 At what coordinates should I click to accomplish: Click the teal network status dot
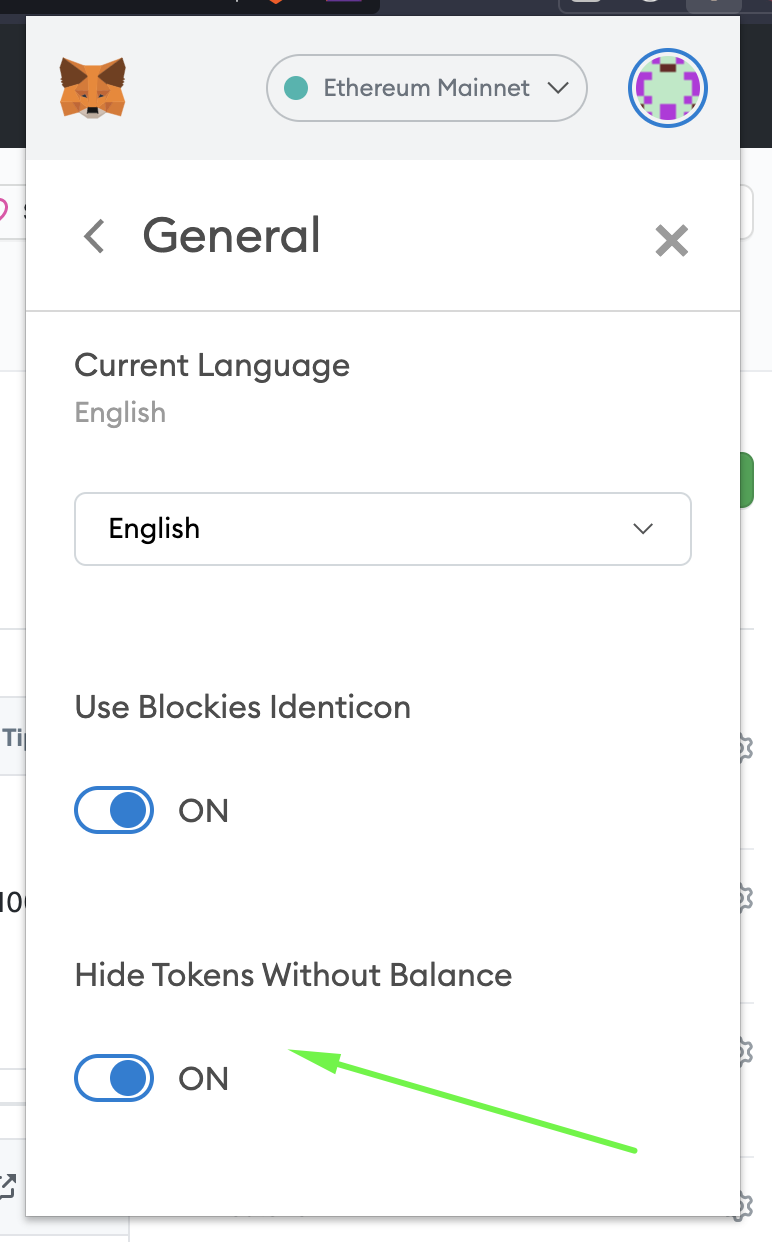click(x=295, y=88)
